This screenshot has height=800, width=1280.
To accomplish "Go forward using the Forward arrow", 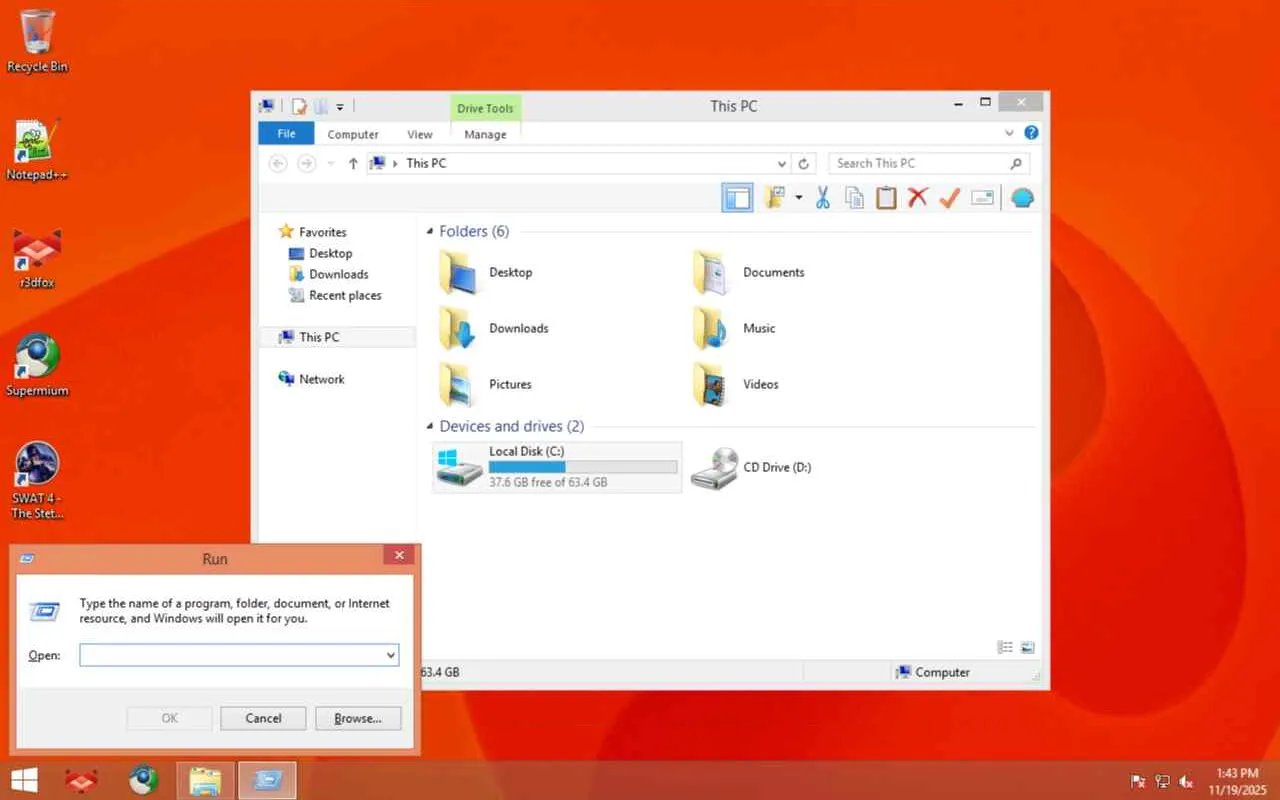I will (307, 163).
